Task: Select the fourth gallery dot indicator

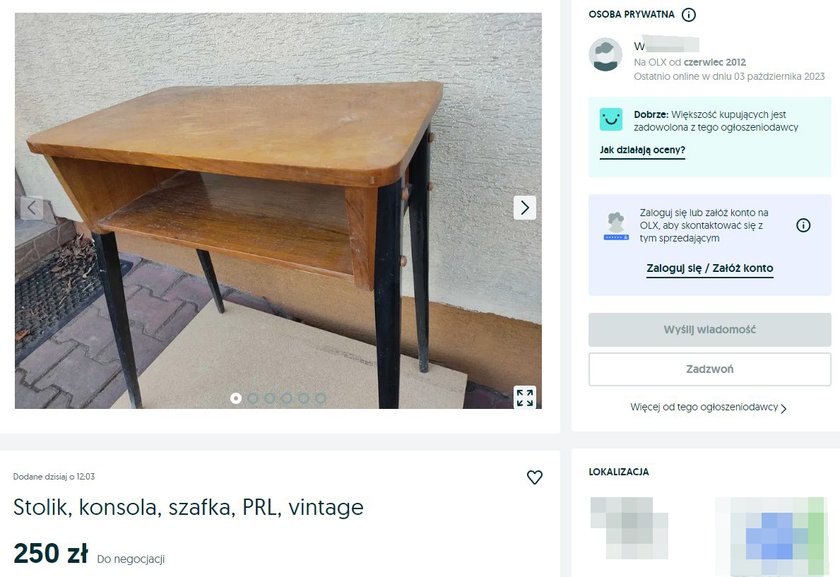Action: pos(287,398)
